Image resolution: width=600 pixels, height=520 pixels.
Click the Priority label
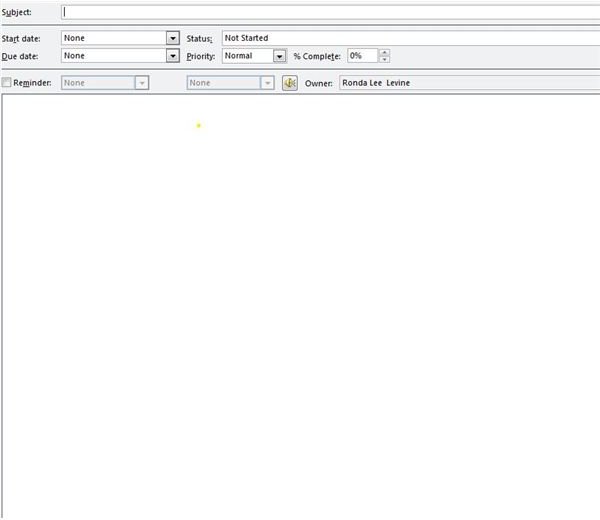pyautogui.click(x=201, y=57)
